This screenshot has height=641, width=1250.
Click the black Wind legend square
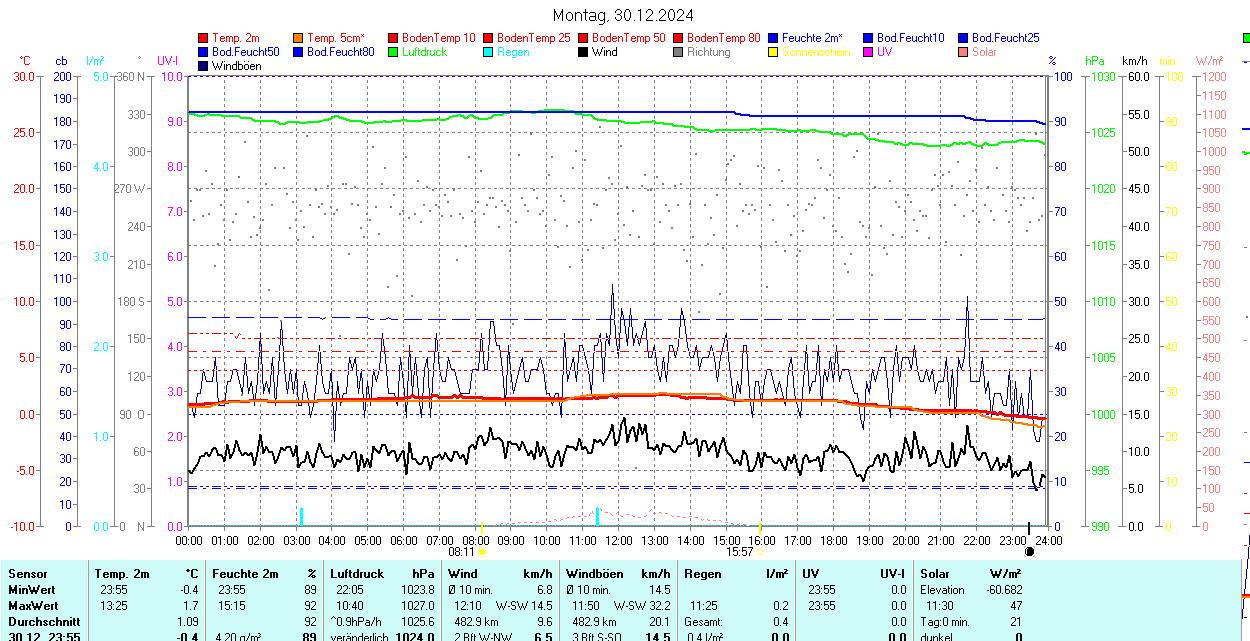coord(583,52)
